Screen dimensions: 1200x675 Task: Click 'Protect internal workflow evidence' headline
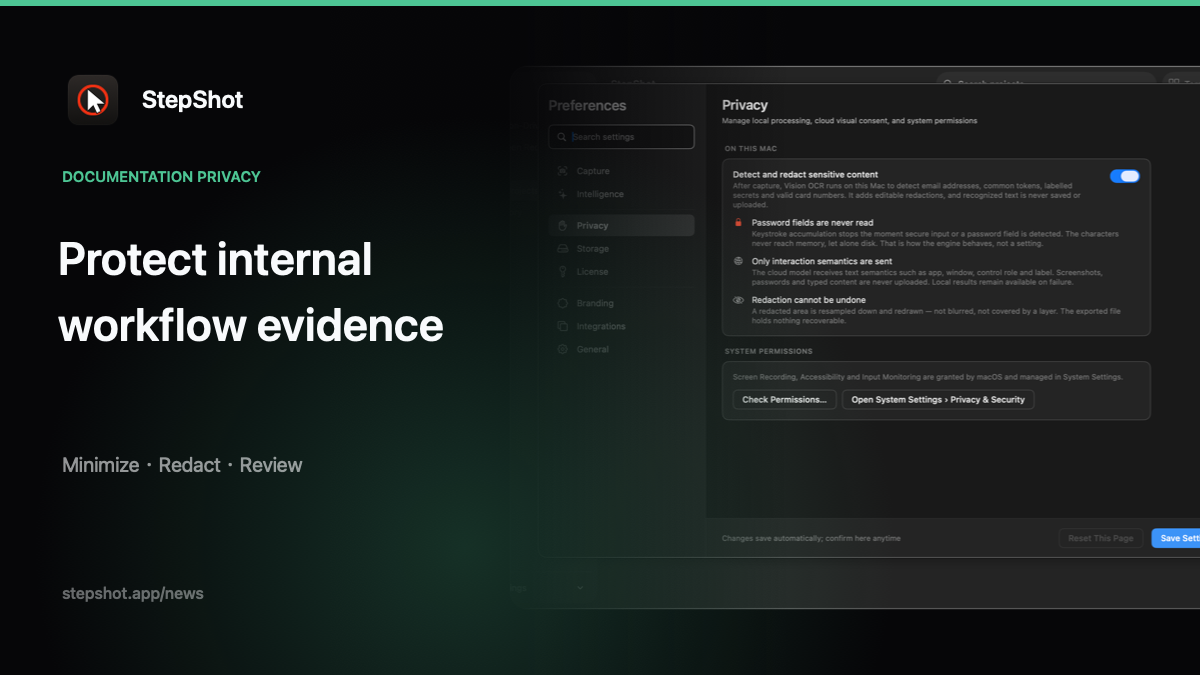(x=251, y=292)
